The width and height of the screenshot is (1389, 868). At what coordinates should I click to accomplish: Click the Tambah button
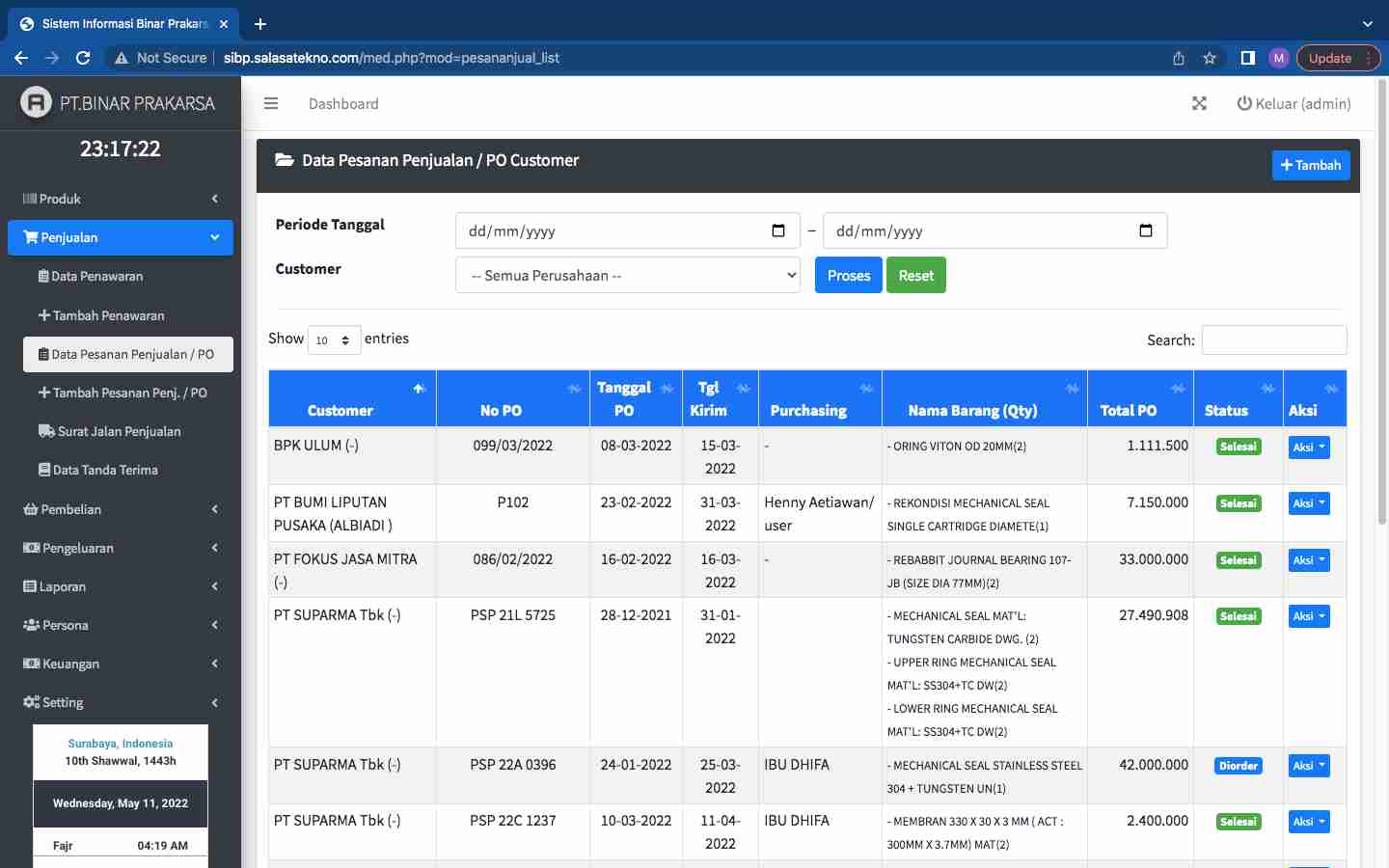1310,166
